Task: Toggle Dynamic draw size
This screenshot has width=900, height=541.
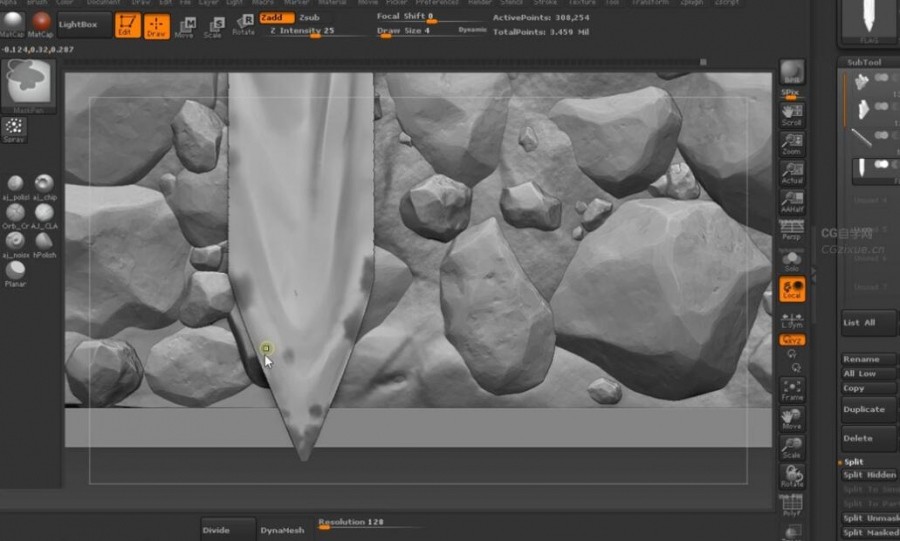Action: (x=472, y=30)
